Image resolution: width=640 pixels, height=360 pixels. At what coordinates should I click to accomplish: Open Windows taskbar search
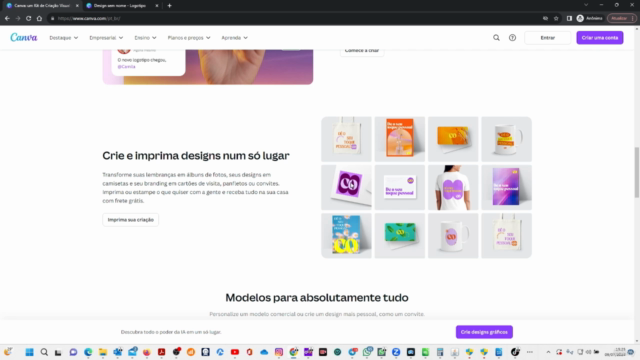point(44,352)
